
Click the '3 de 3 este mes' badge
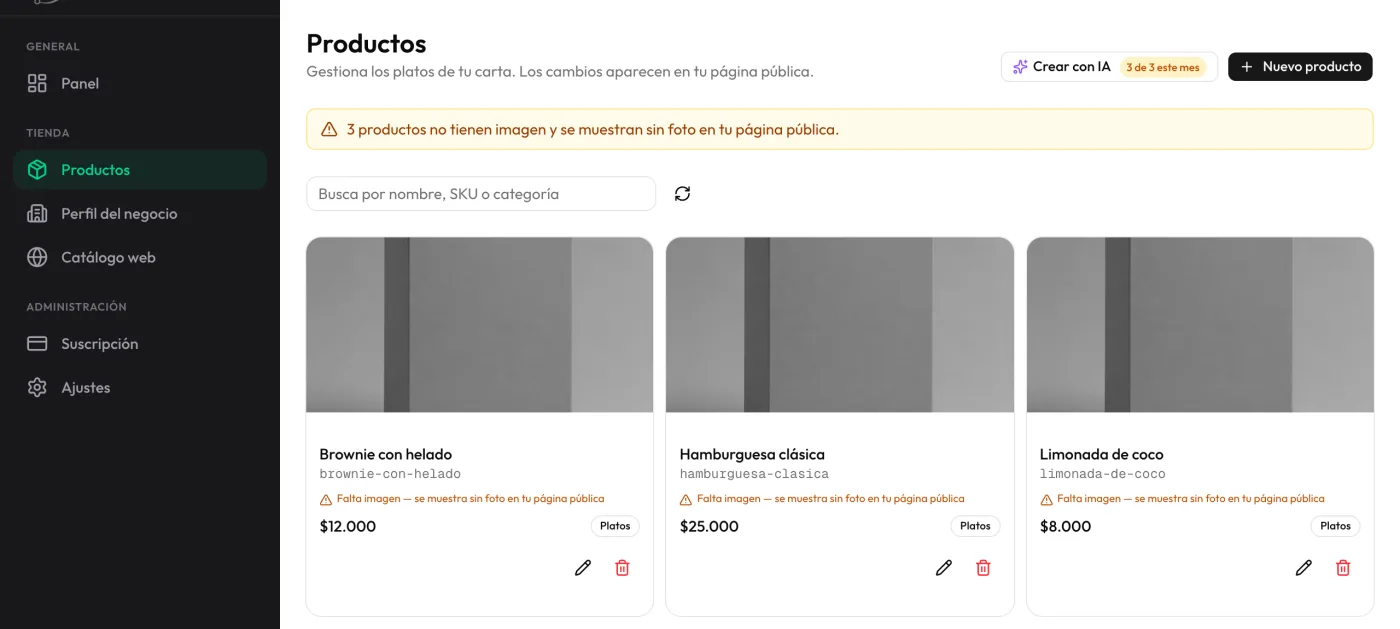pos(1163,67)
